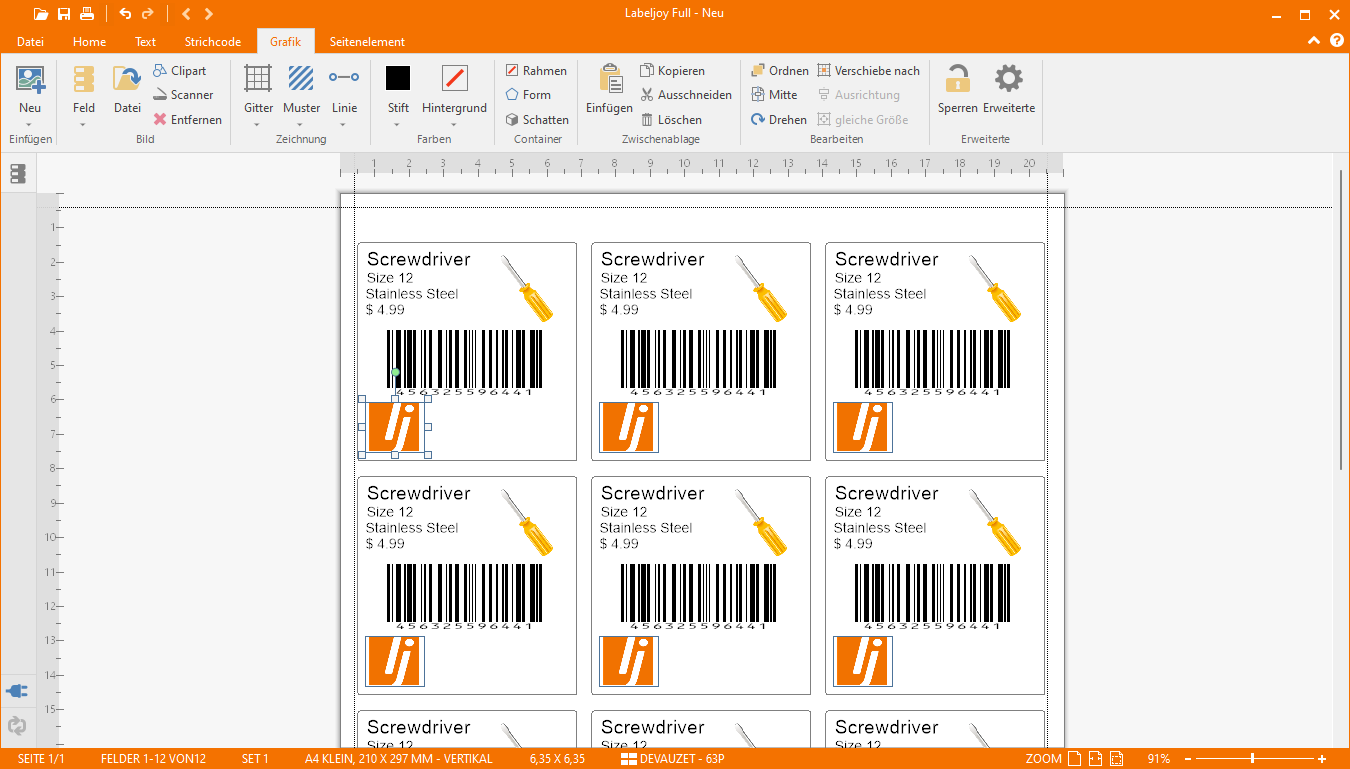Open Ordnen arrange options
This screenshot has width=1350, height=769.
(x=779, y=71)
